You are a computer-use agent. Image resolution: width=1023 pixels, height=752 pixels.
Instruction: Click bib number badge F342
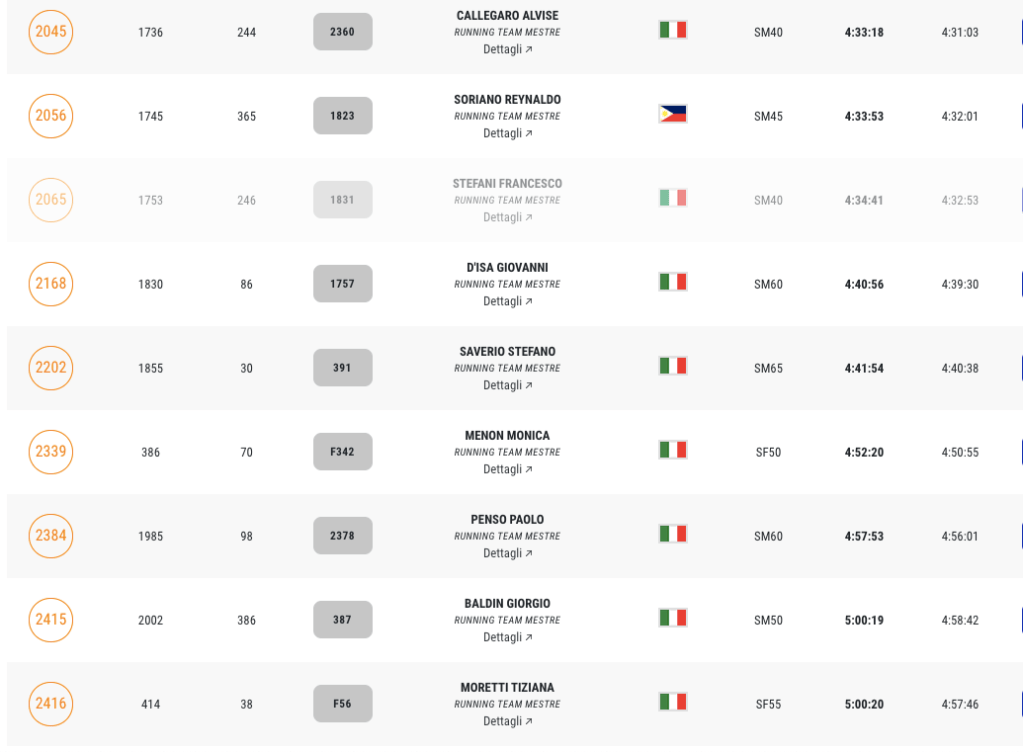342,452
